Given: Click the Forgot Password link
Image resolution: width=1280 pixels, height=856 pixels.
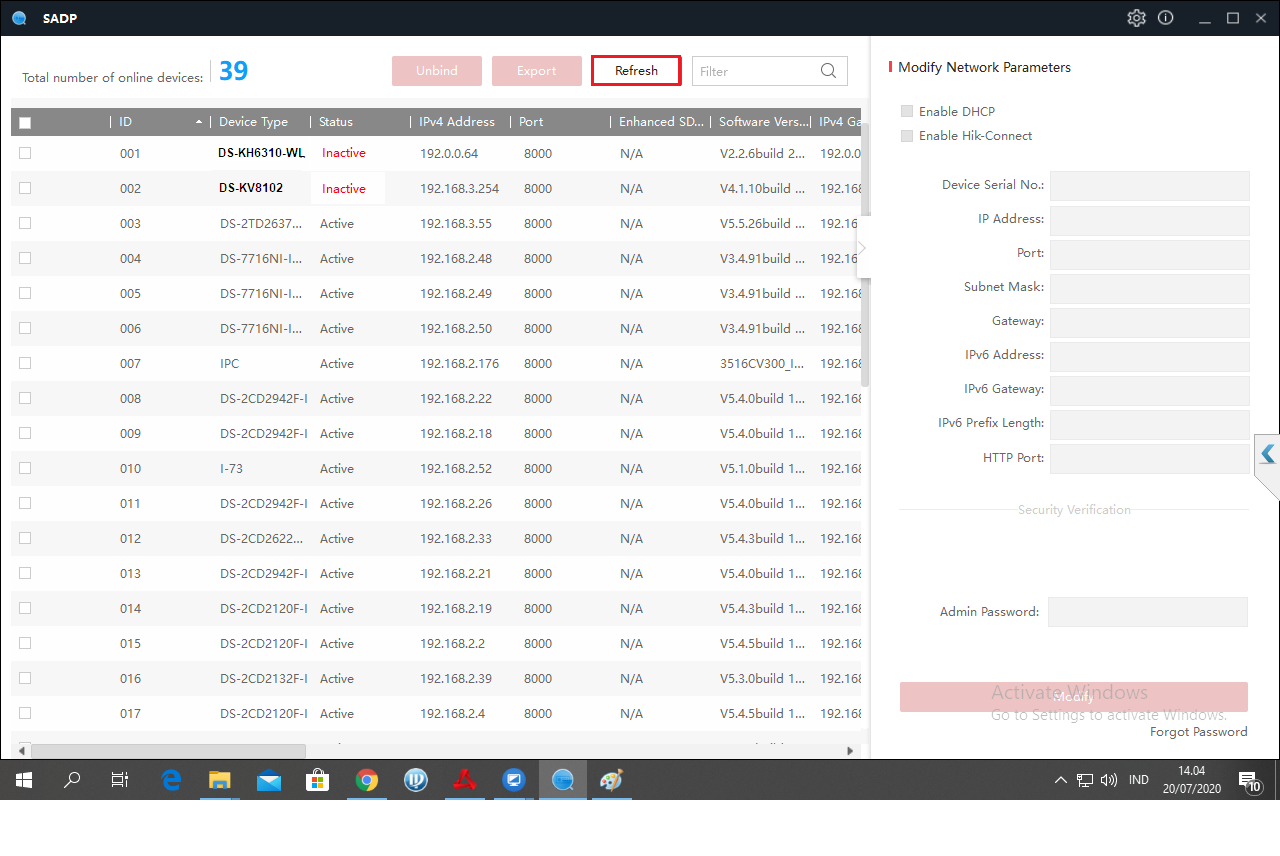Looking at the screenshot, I should (x=1198, y=732).
